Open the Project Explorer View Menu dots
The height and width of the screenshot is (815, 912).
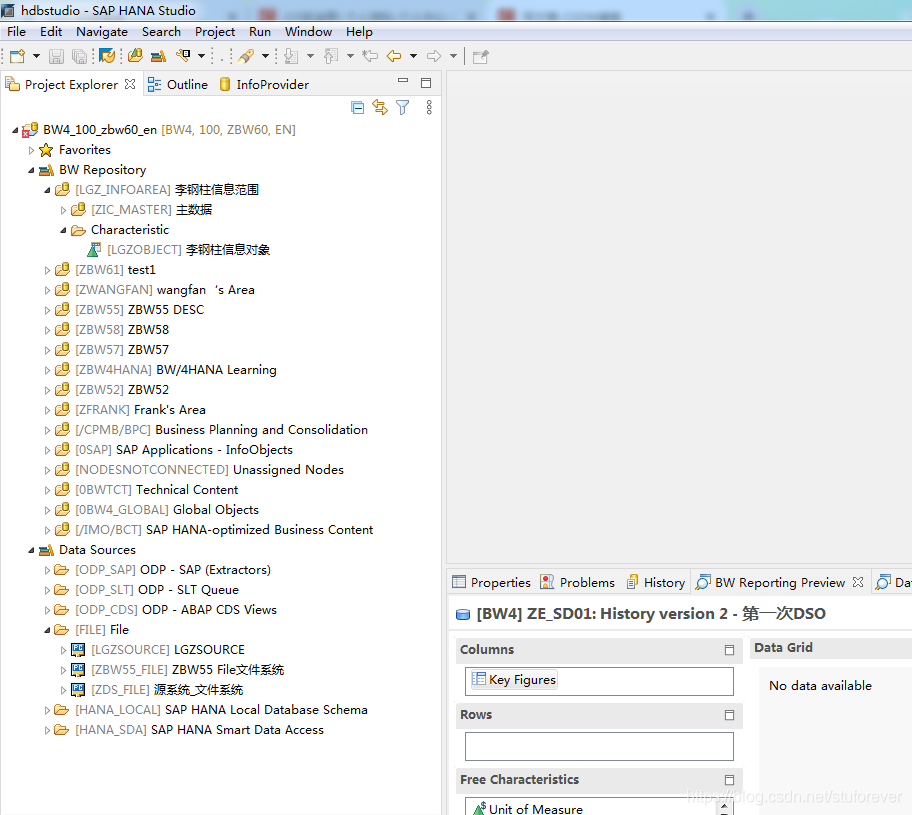coord(429,108)
